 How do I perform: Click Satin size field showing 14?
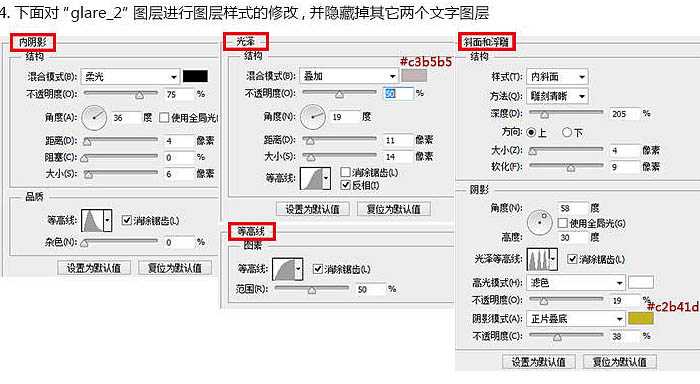[398, 157]
